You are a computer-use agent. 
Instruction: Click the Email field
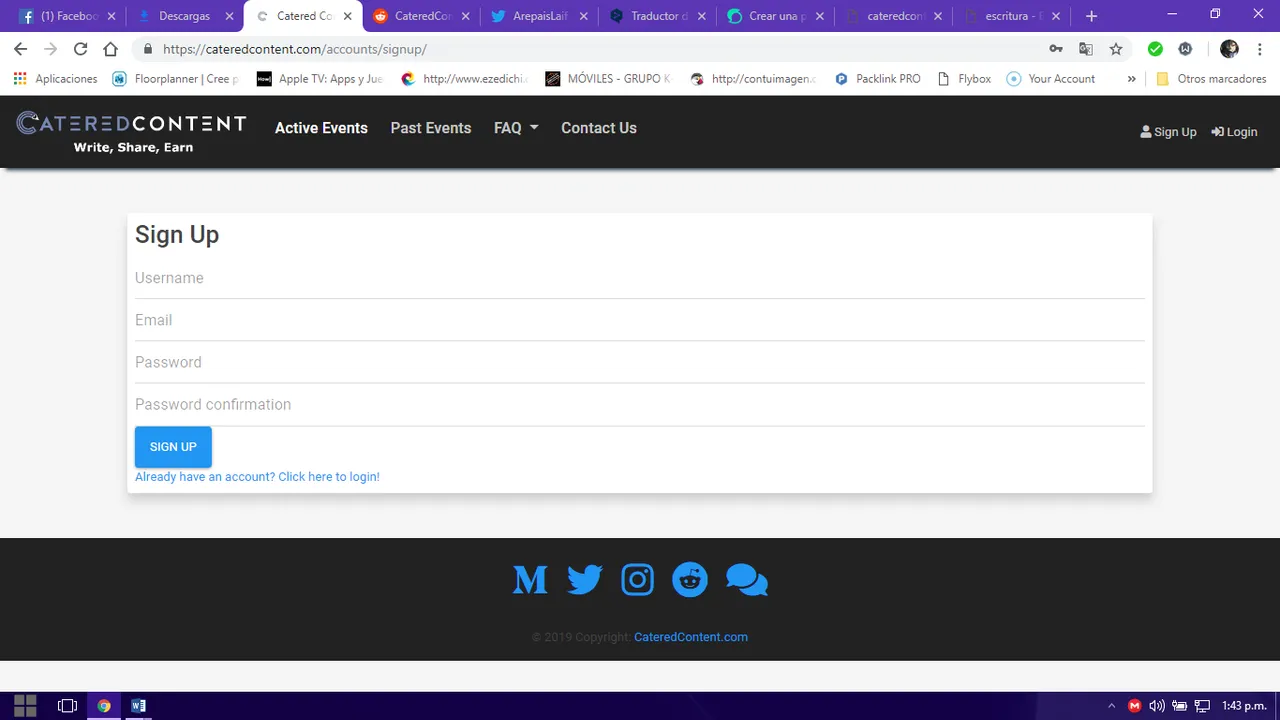pos(640,320)
